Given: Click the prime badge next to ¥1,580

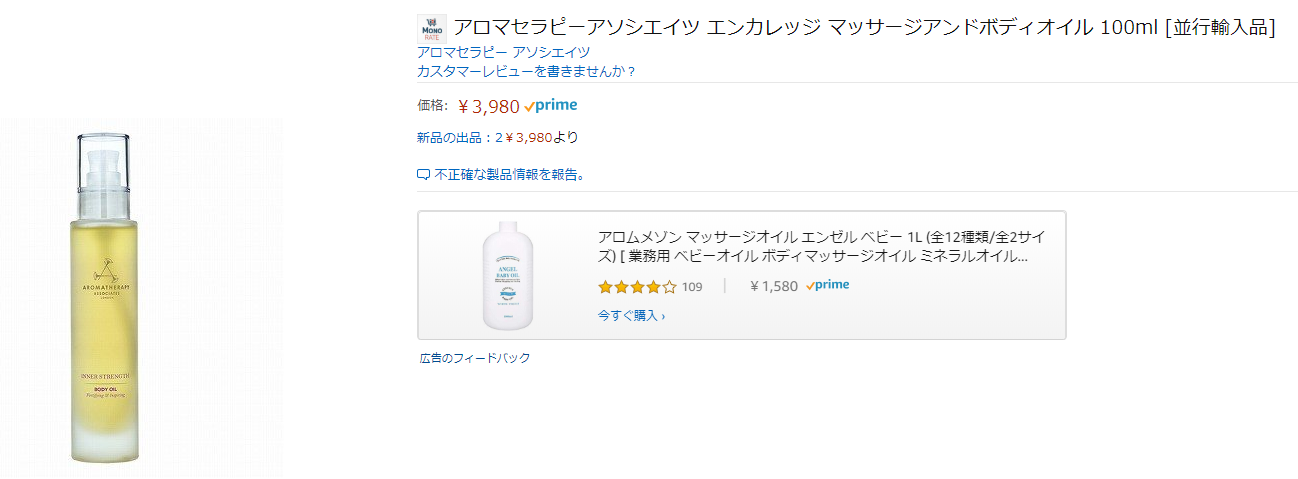Looking at the screenshot, I should [827, 285].
